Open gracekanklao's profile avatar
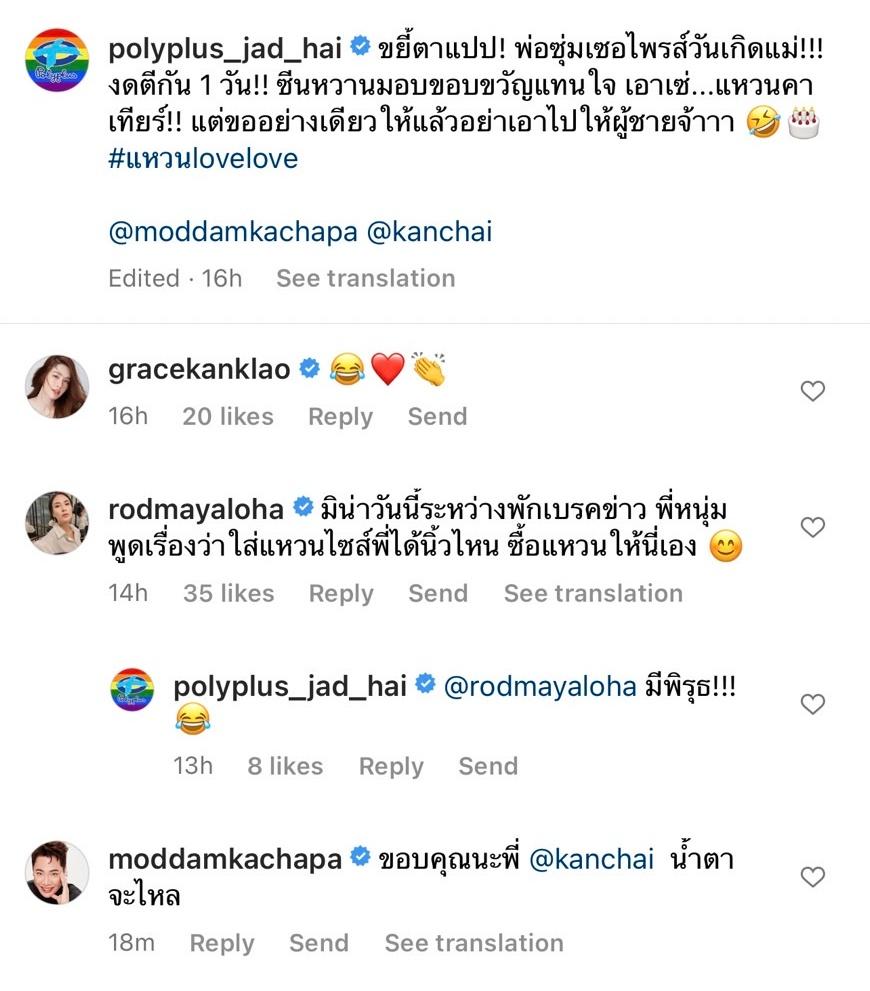This screenshot has height=991, width=870. pyautogui.click(x=56, y=386)
